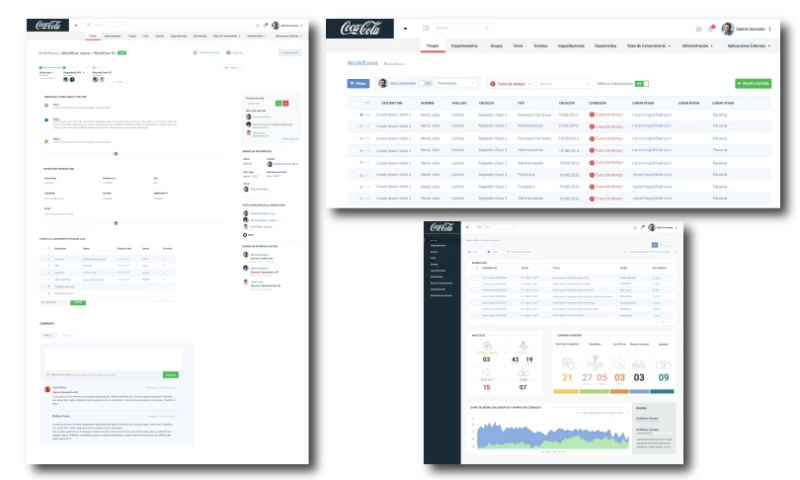The image size is (800, 480).
Task: Toggle the eye icon in the first Workflows table row
Action: (361, 115)
